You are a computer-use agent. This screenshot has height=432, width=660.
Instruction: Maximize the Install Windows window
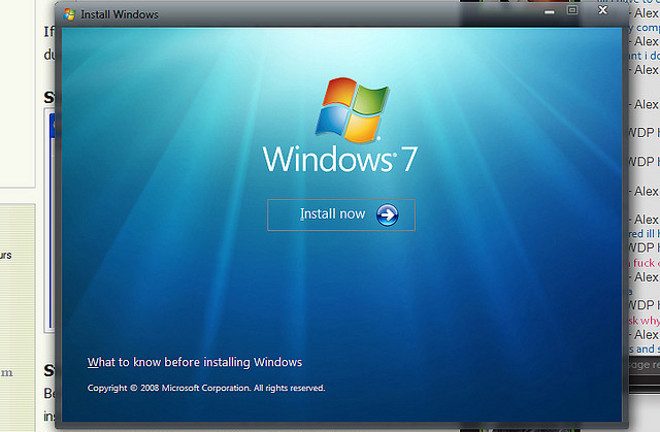(572, 10)
